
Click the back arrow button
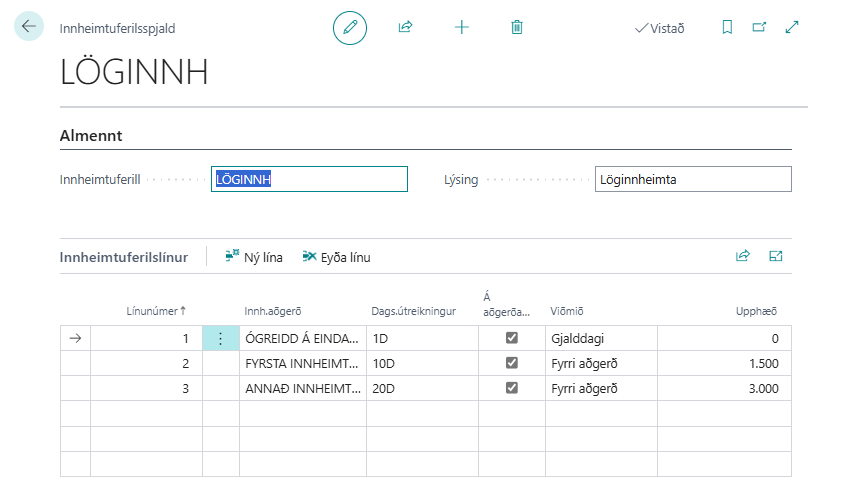point(28,27)
